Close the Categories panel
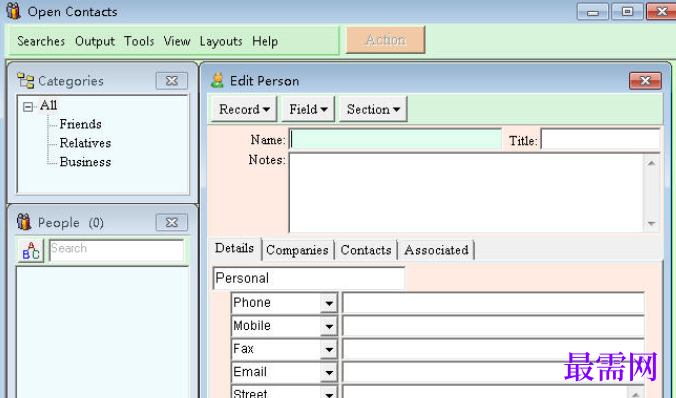This screenshot has height=398, width=676. point(172,81)
